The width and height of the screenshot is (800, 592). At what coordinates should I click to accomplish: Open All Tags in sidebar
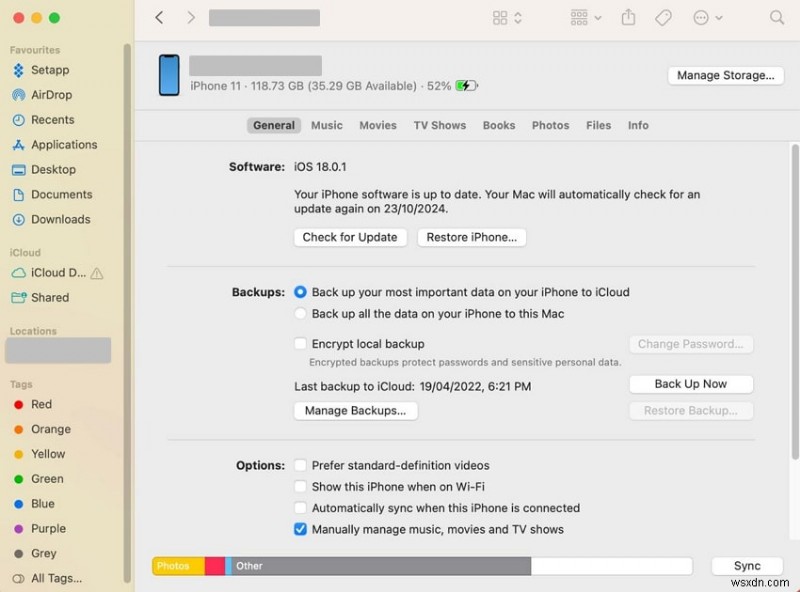[56, 578]
